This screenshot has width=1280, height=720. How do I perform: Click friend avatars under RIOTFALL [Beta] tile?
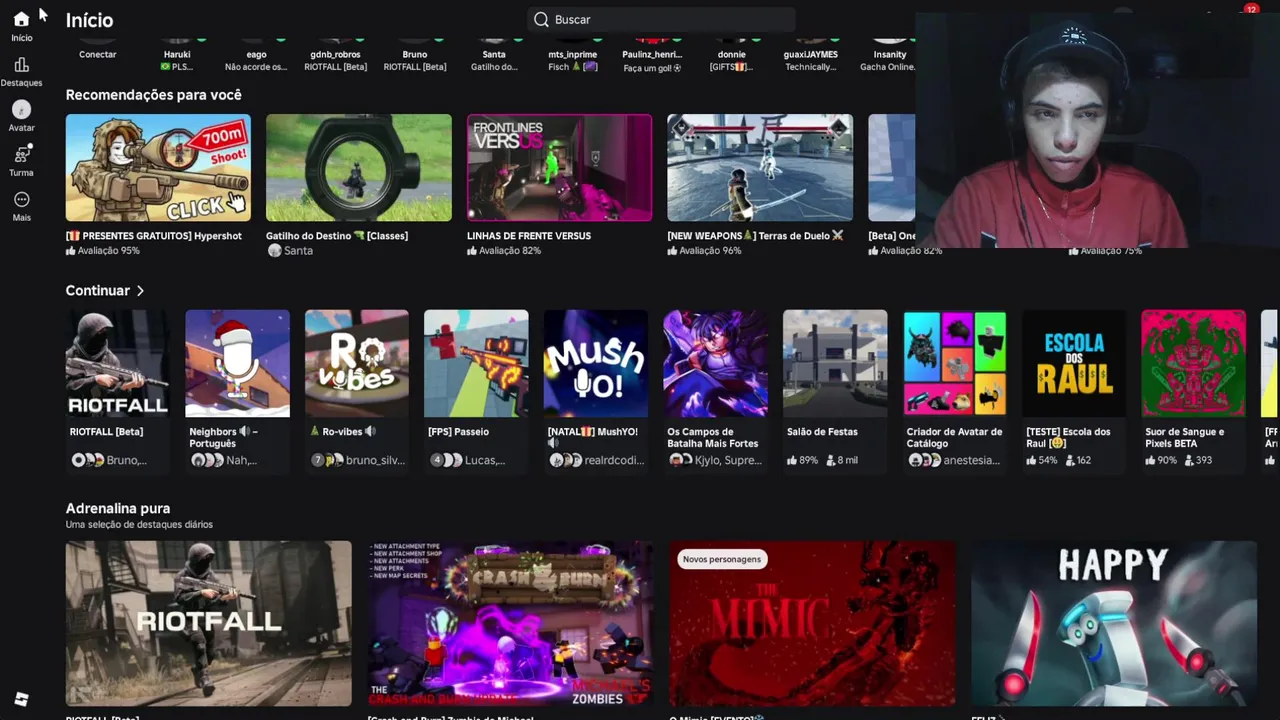click(x=87, y=460)
